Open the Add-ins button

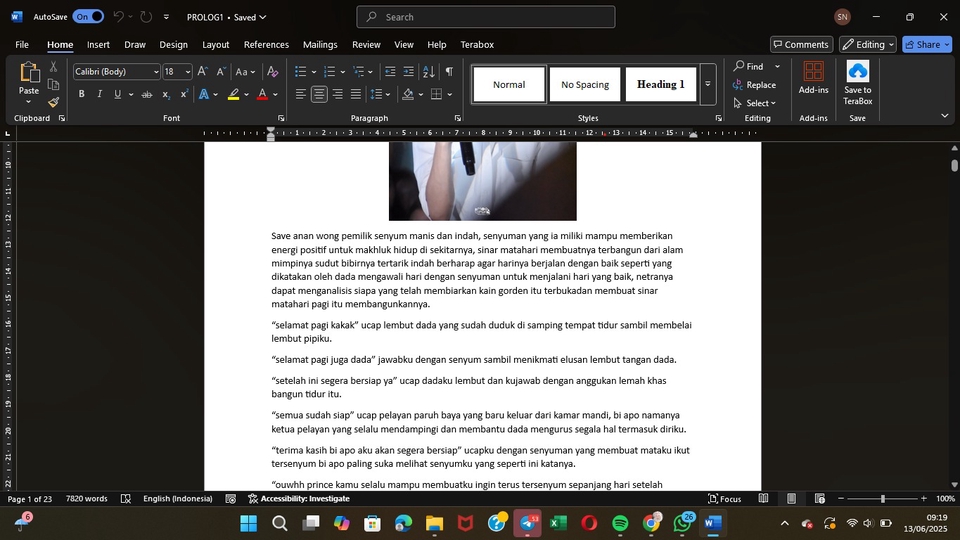tap(813, 78)
